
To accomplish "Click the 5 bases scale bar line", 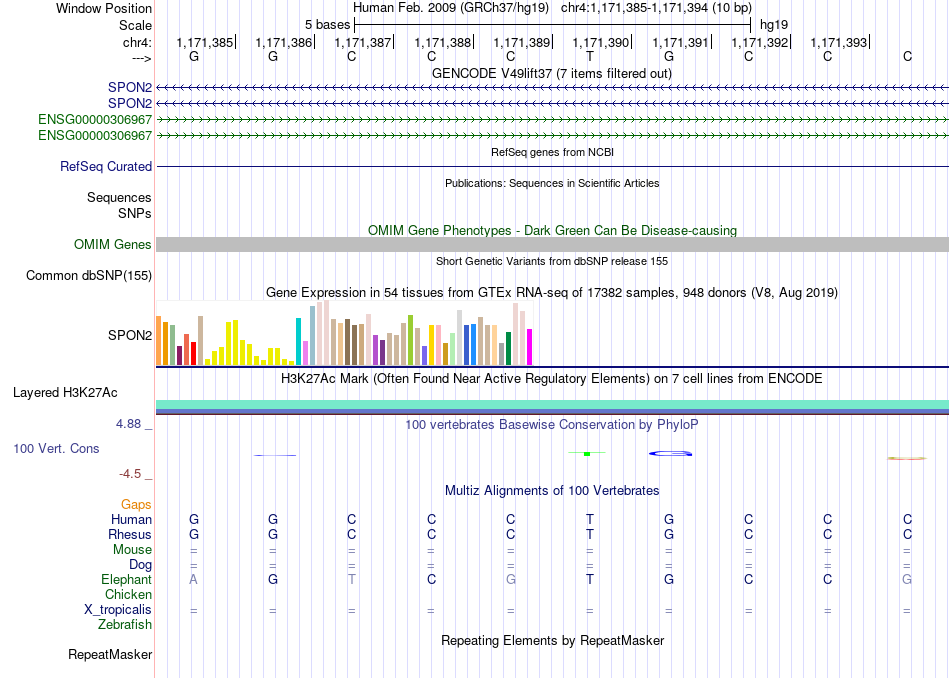I will tap(553, 25).
